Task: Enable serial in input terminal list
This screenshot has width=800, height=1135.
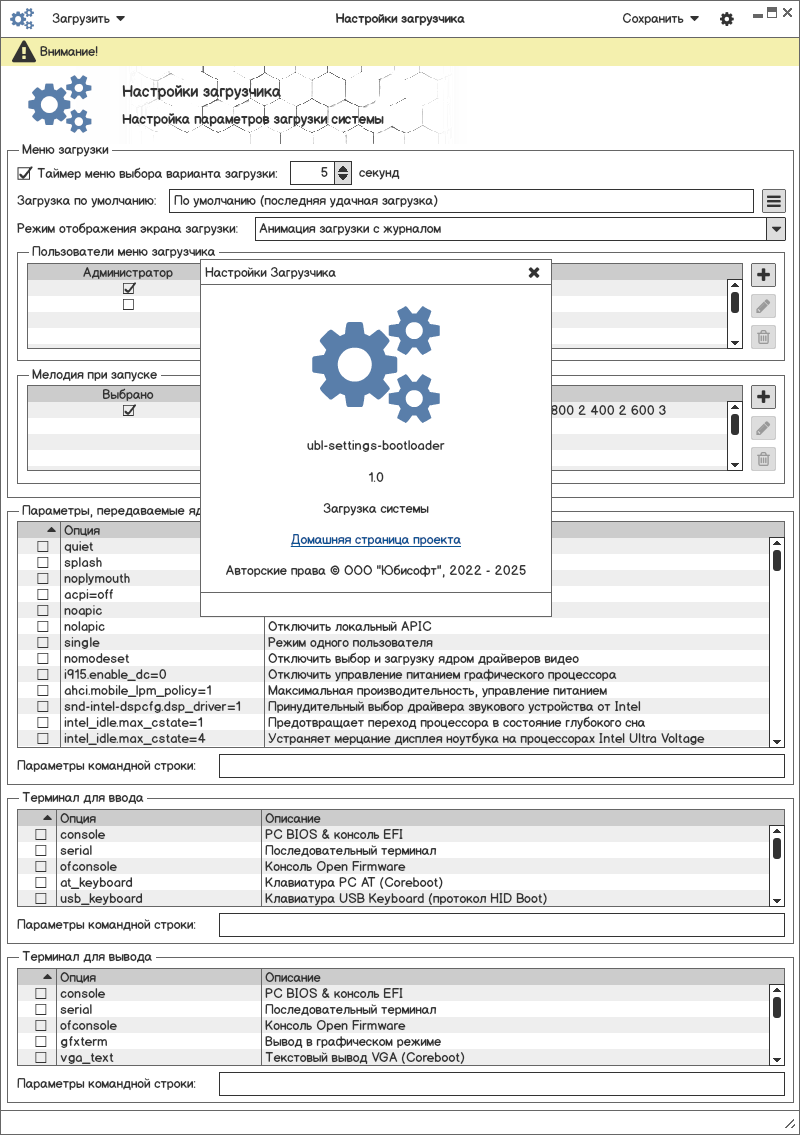Action: [x=41, y=851]
